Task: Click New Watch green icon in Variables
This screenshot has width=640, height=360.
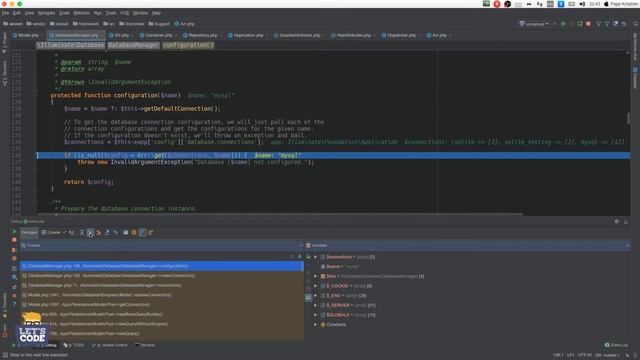Action: 308,257
